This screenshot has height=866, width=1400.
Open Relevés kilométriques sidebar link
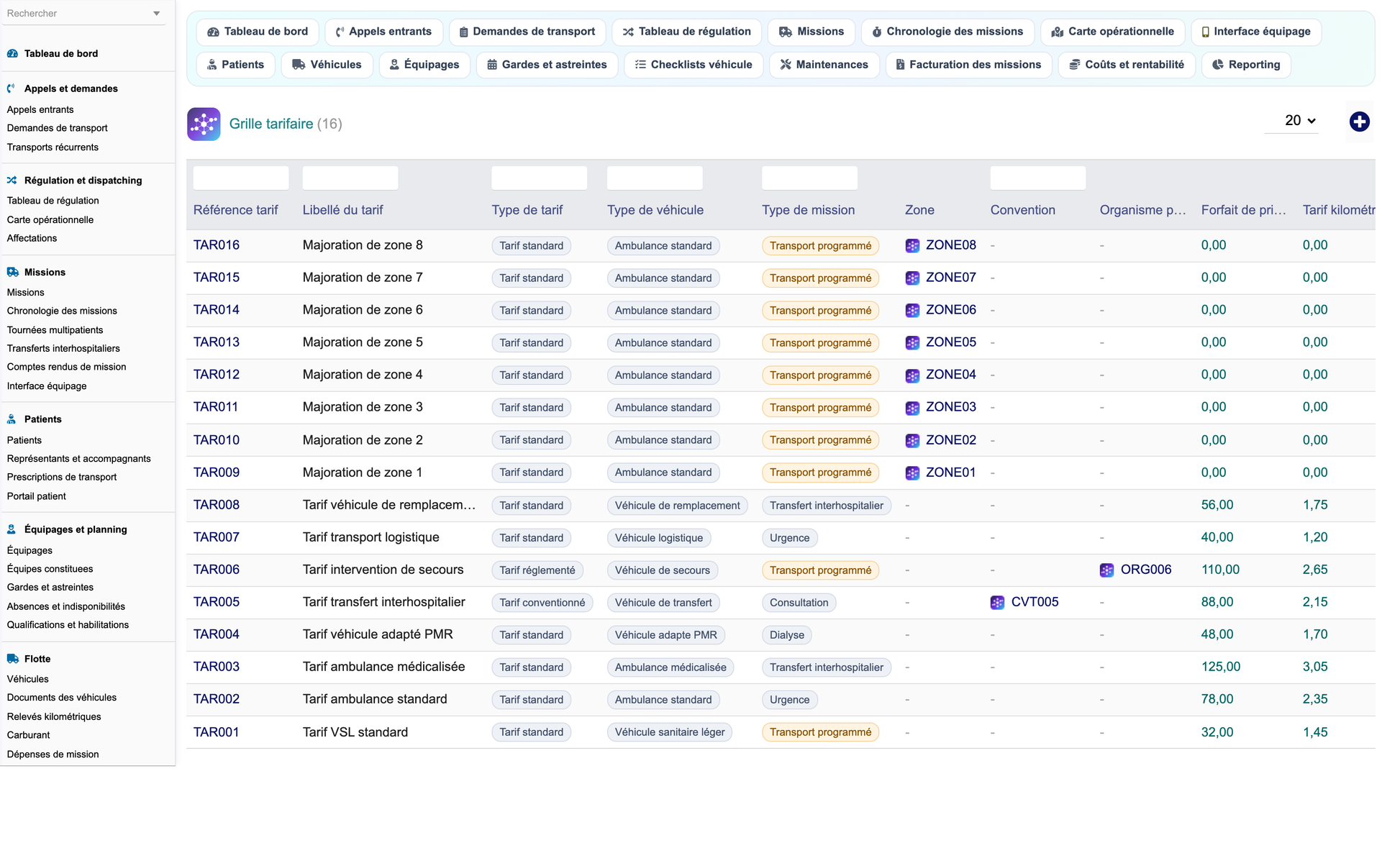point(54,717)
